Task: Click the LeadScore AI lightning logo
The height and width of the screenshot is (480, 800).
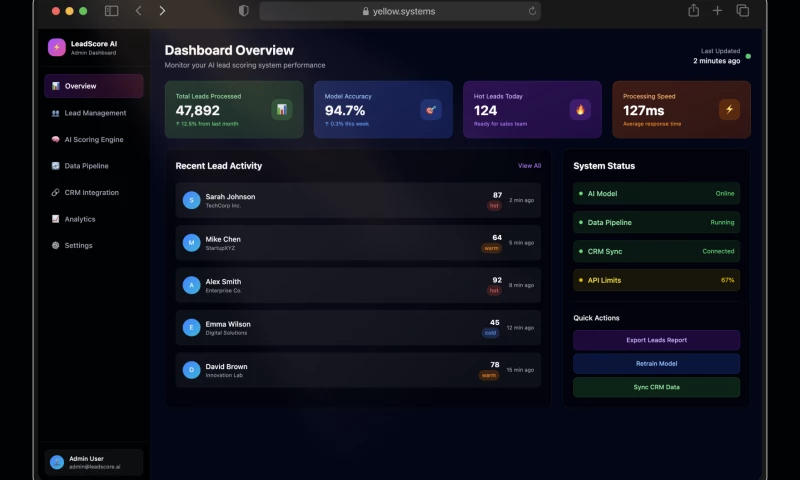Action: tap(57, 47)
